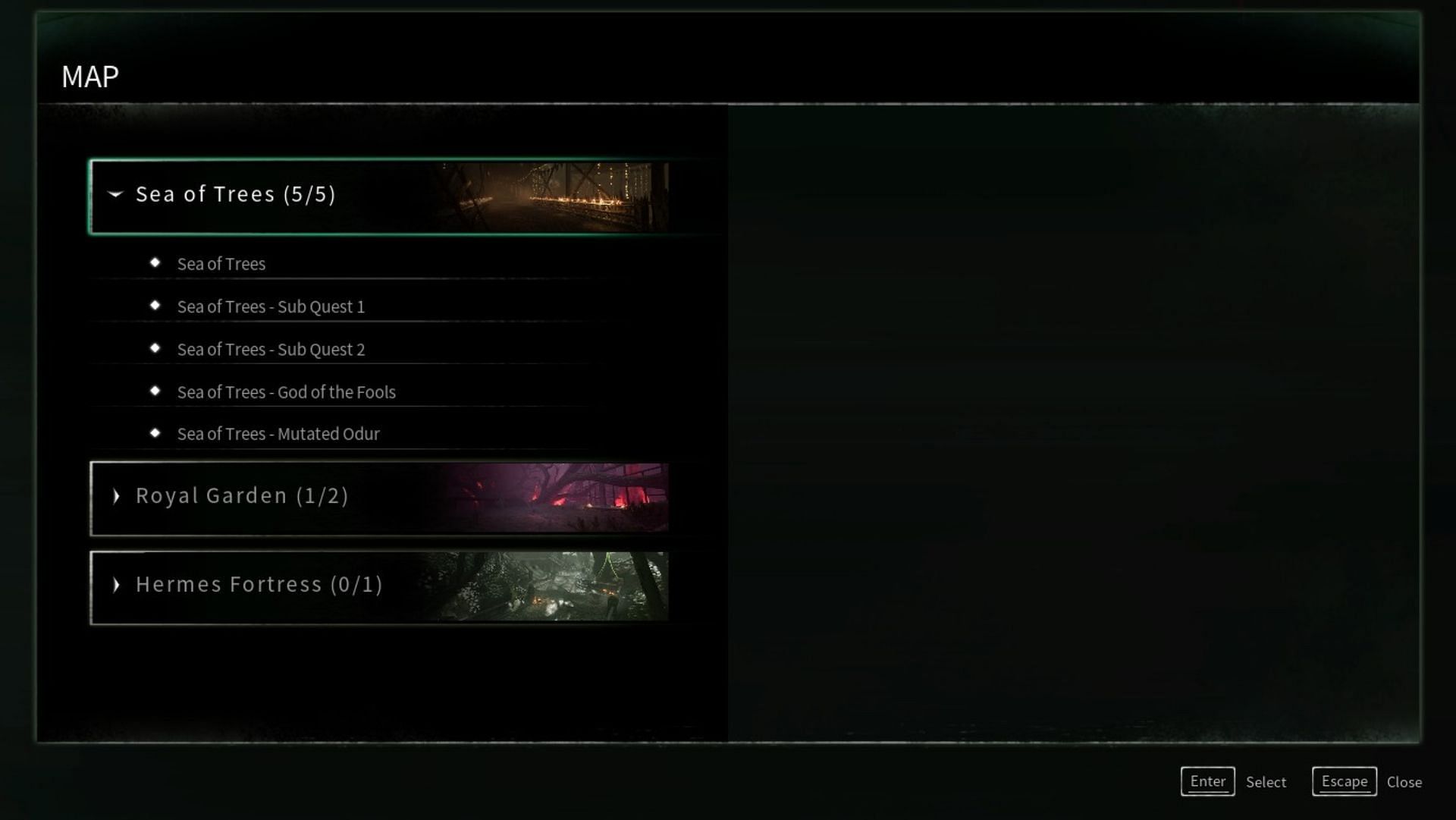Select Sea of Trees main quest

pos(220,263)
